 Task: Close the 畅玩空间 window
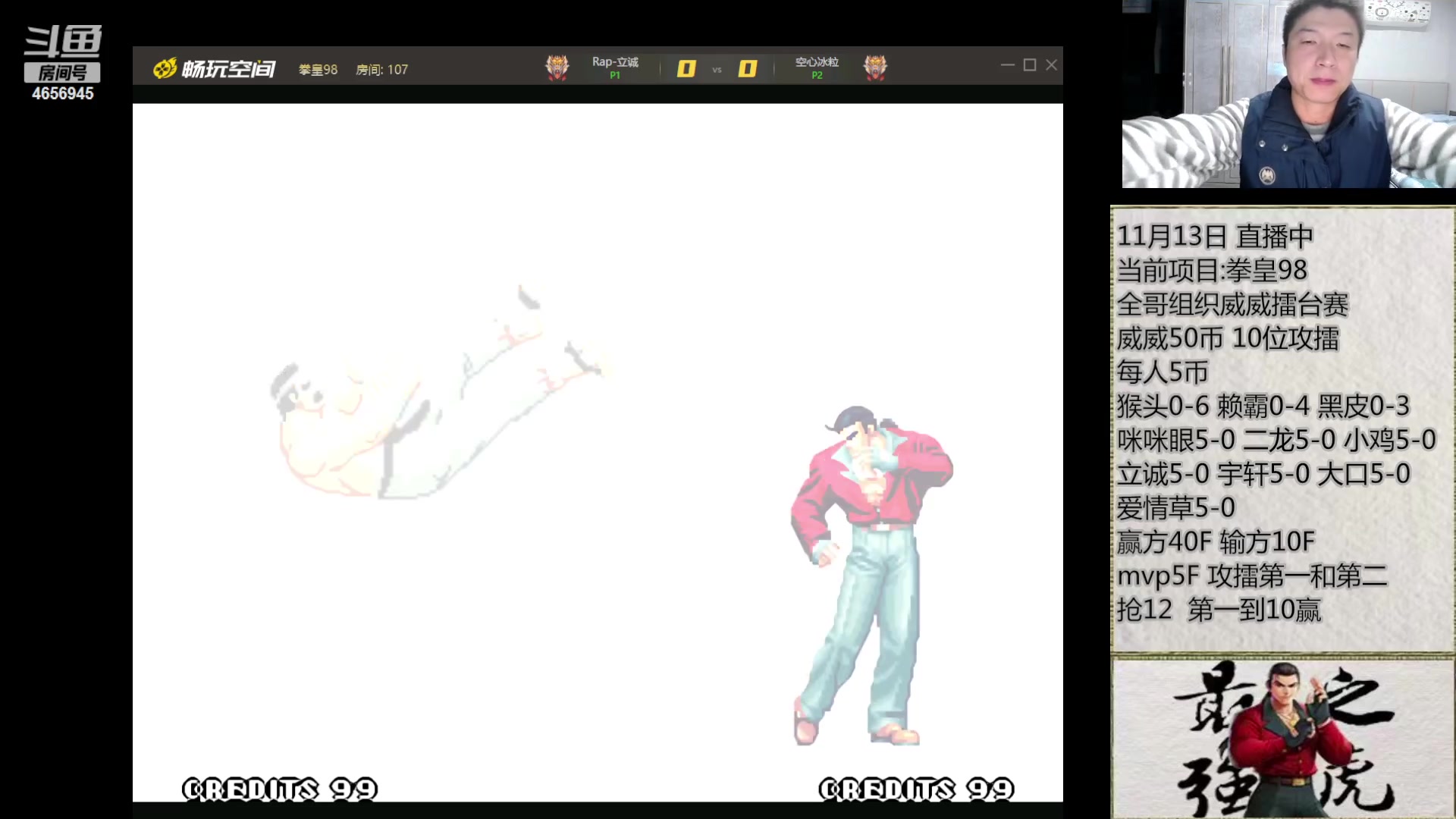(x=1051, y=65)
